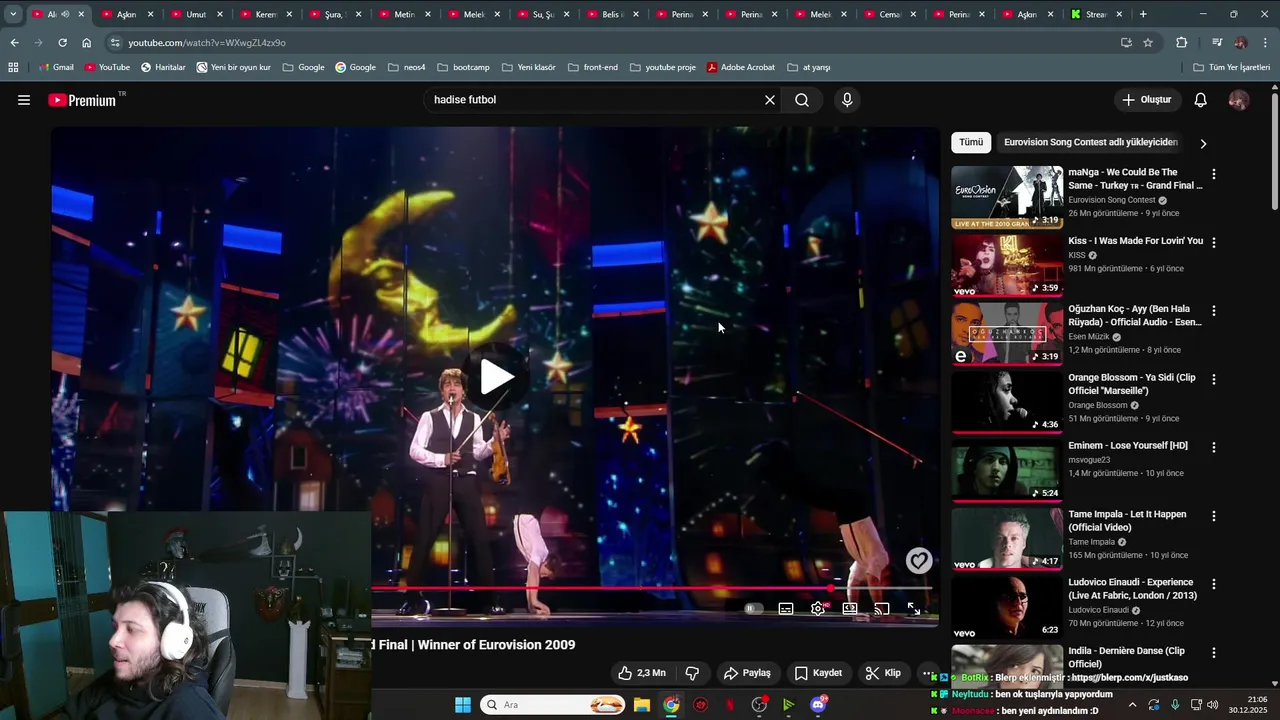Like the video (2,3 Mn)
This screenshot has height=720, width=1280.
coord(641,673)
